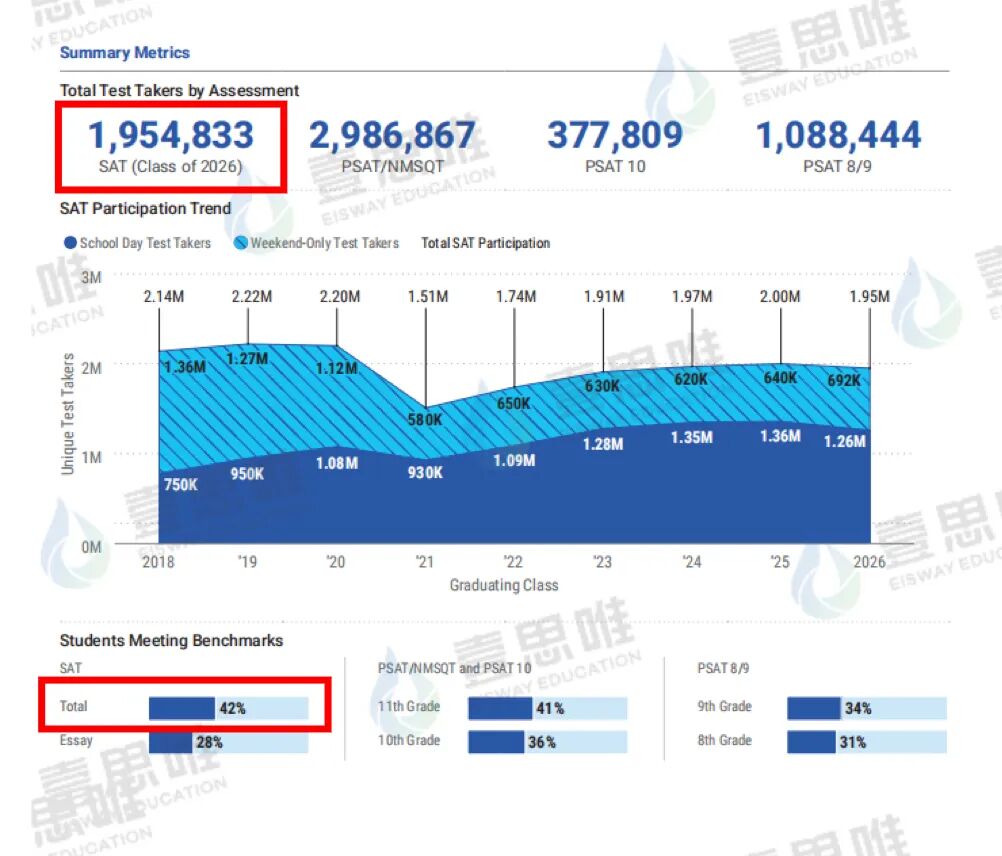Click the 1.26M school day data label
Image resolution: width=1002 pixels, height=856 pixels.
click(845, 441)
